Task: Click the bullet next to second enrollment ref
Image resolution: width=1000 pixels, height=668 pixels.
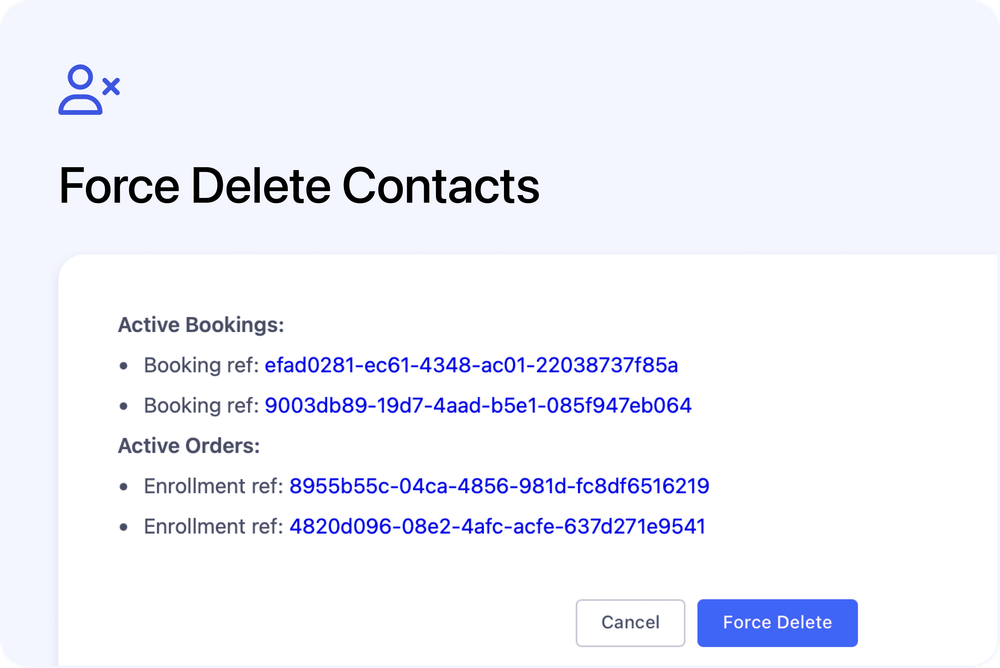Action: (124, 526)
